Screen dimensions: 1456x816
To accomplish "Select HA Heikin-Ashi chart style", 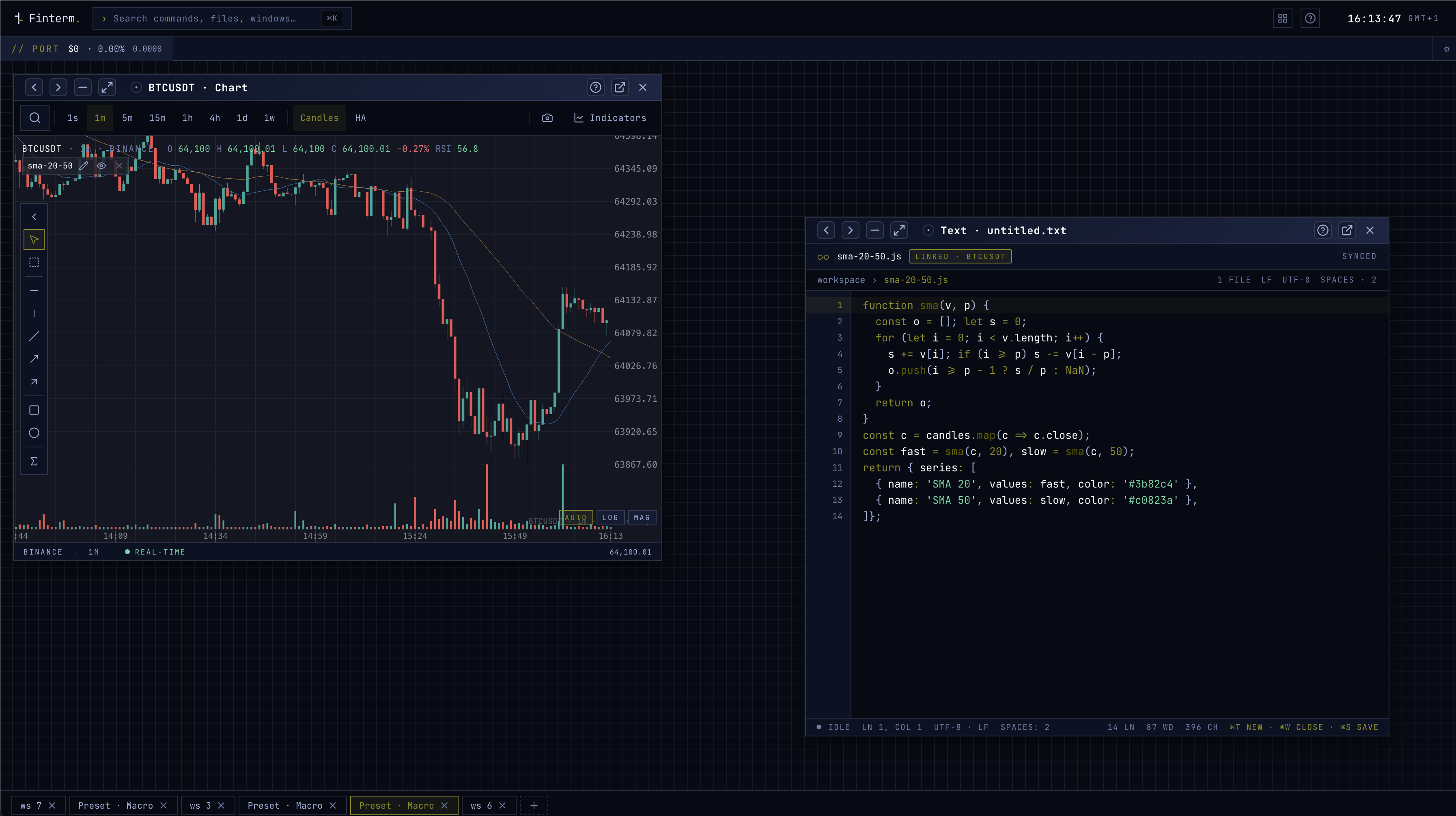I will pos(360,118).
